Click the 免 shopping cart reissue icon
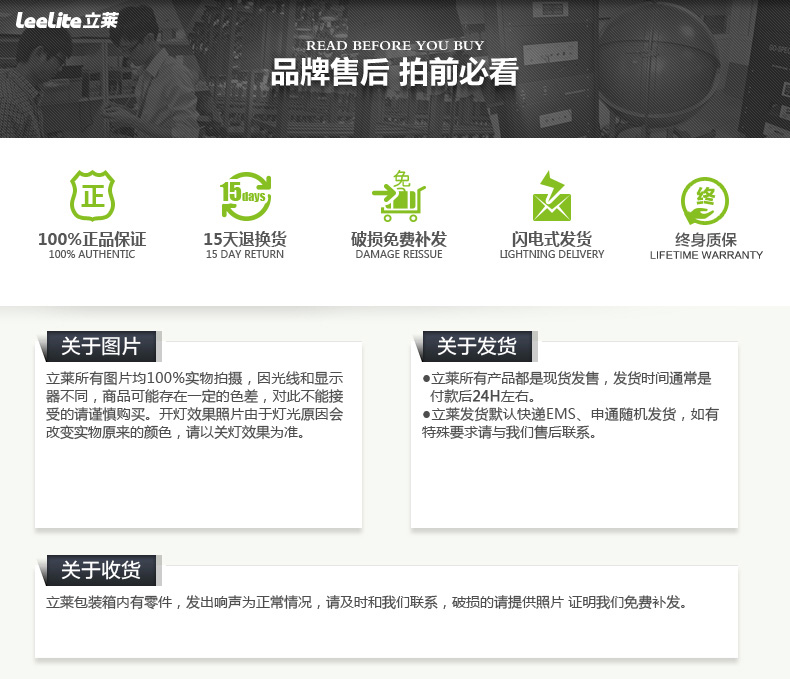790x679 pixels. coord(399,196)
